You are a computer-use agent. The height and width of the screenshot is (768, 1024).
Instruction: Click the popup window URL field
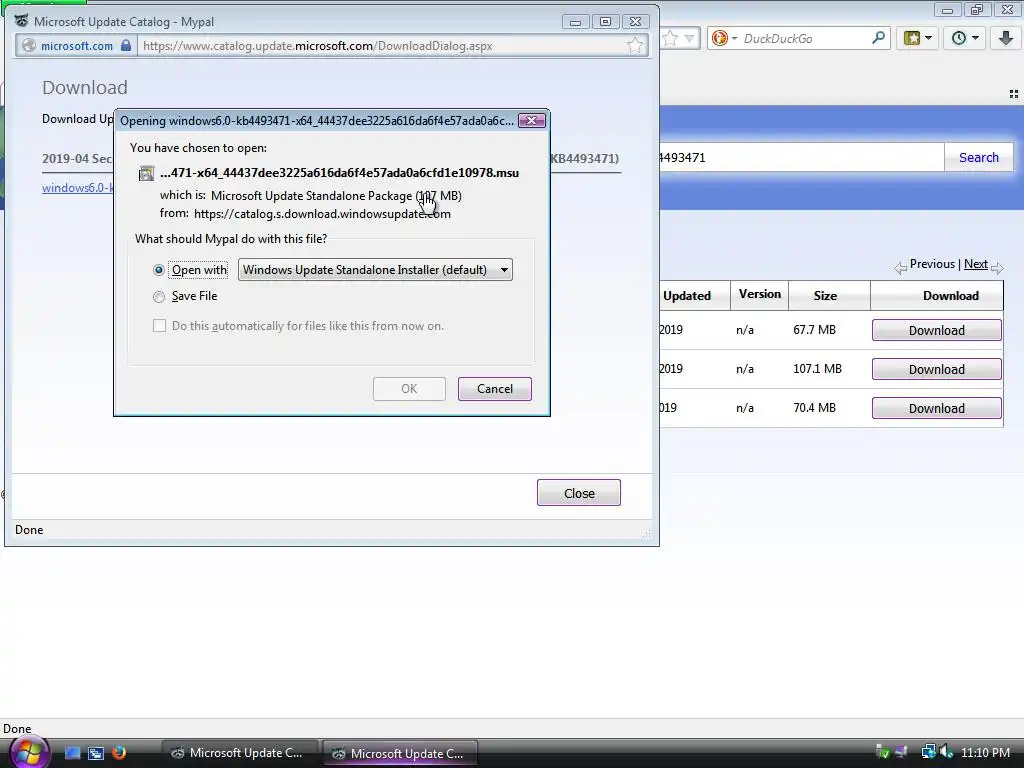[x=382, y=46]
